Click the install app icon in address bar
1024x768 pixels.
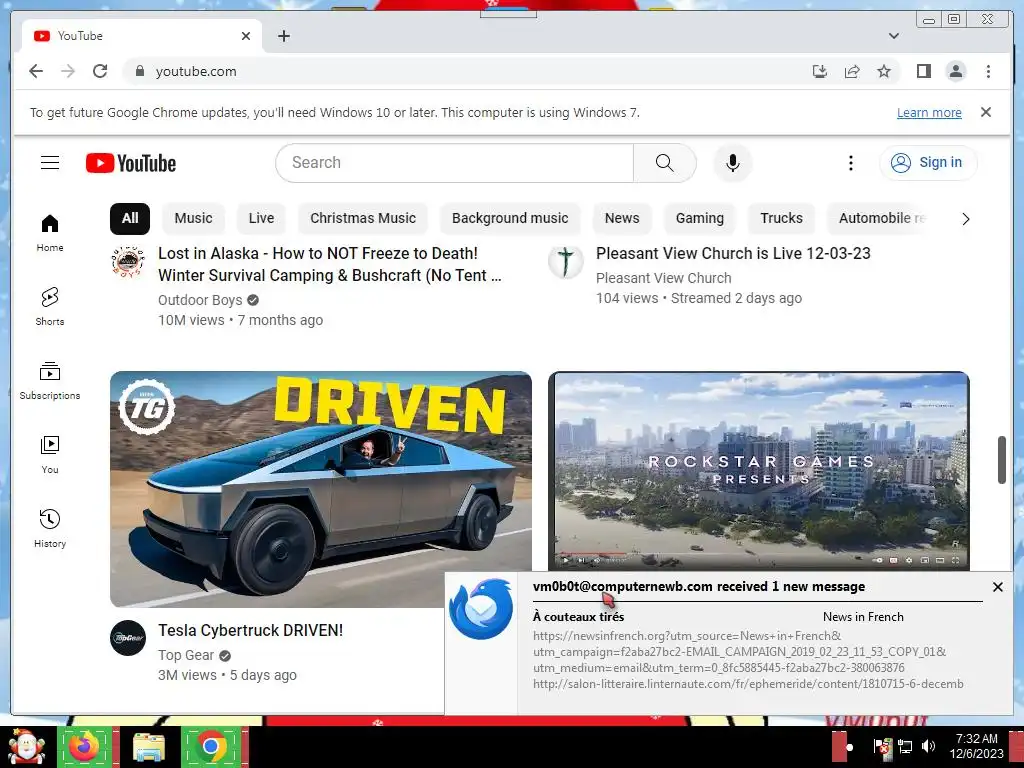click(820, 71)
